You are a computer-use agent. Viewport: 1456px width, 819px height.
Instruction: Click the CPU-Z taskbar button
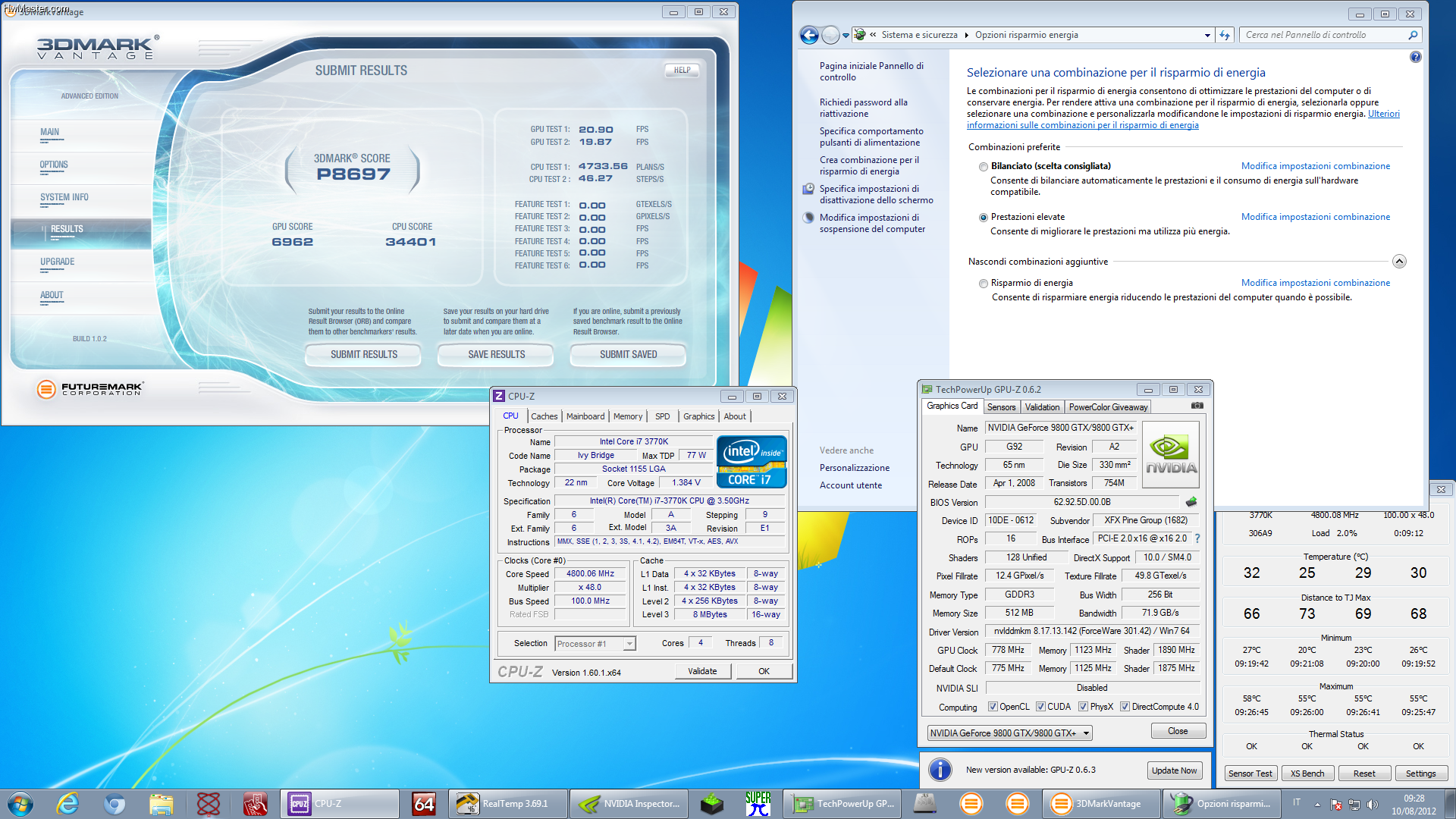coord(339,804)
